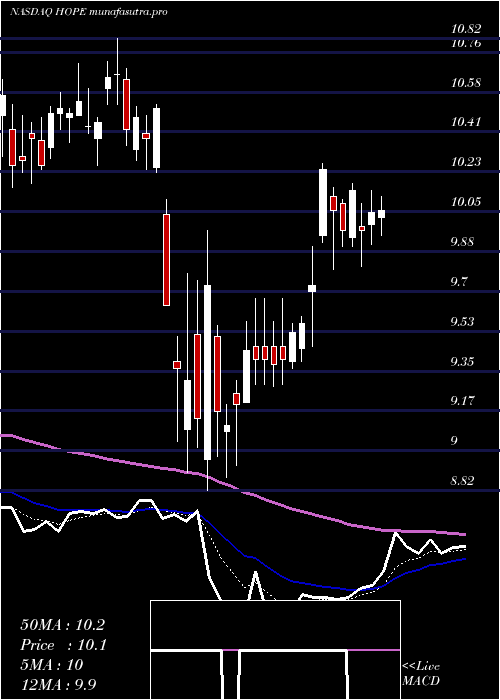Click the NASDAQ HOPE munafasutra.pro title text
500x700 pixels.
pos(89,12)
